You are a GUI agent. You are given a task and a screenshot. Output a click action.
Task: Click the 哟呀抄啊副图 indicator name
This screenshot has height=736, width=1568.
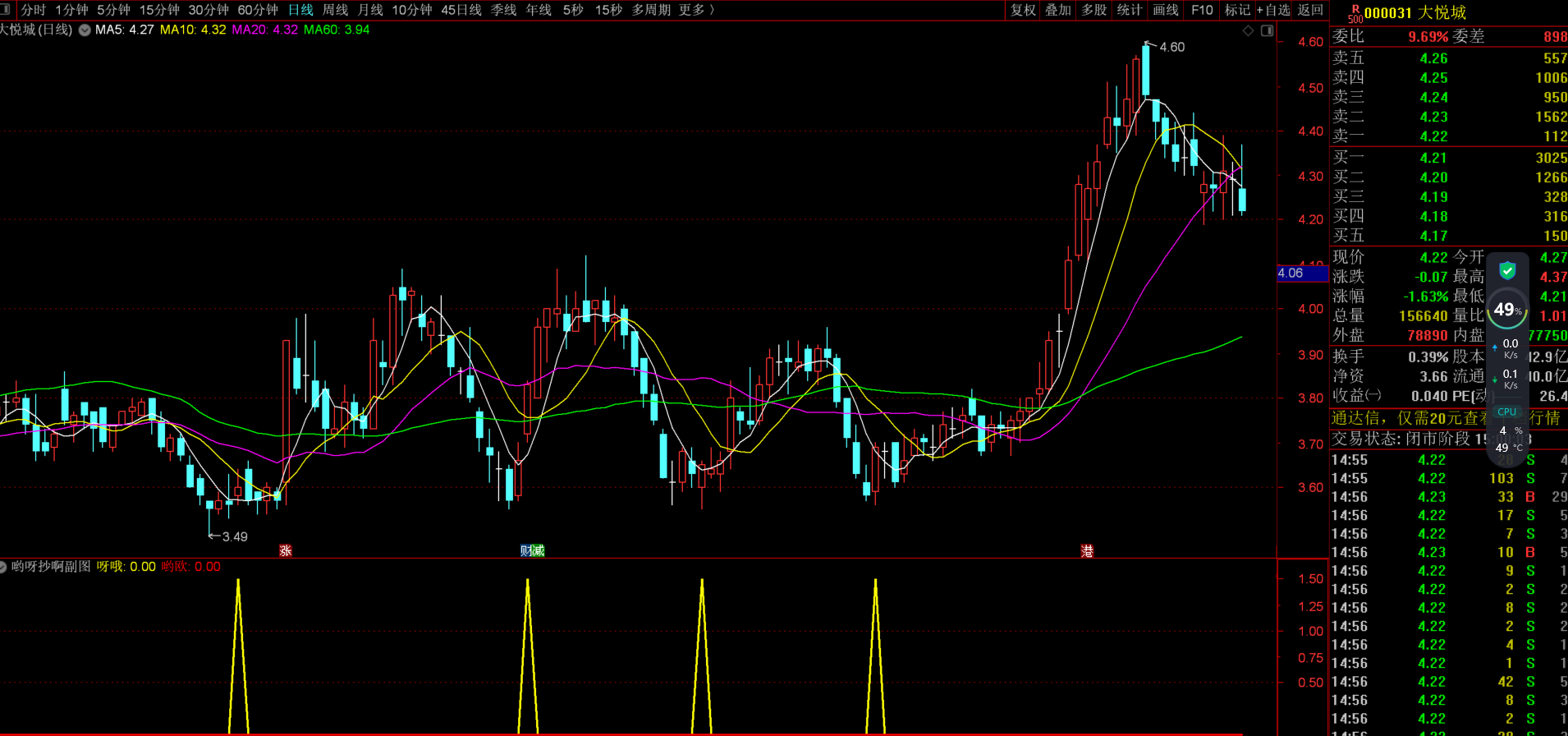[51, 567]
